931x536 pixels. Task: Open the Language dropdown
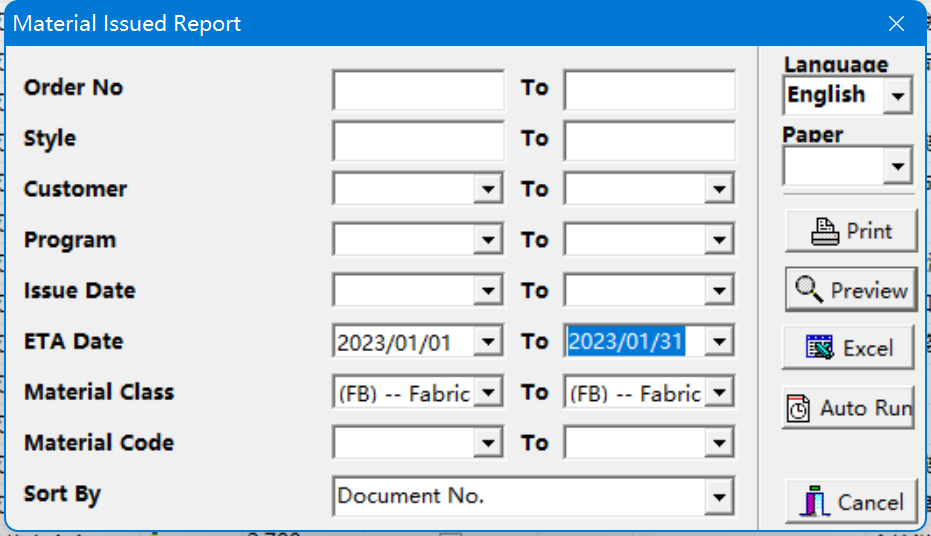point(898,97)
